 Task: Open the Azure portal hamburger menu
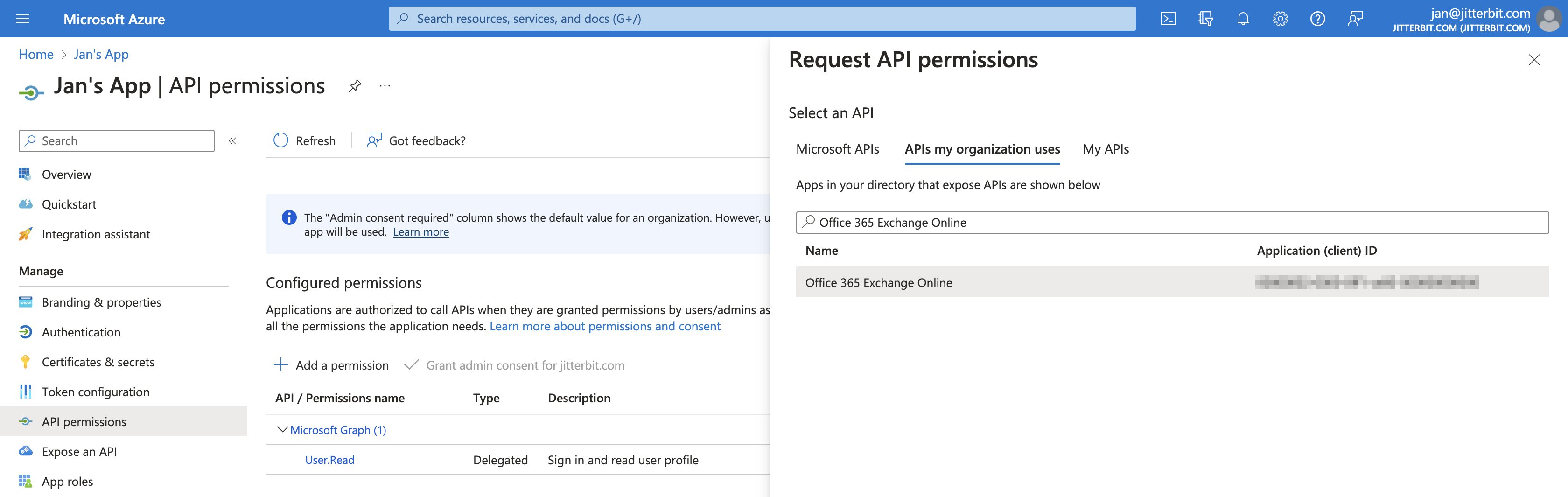point(22,19)
